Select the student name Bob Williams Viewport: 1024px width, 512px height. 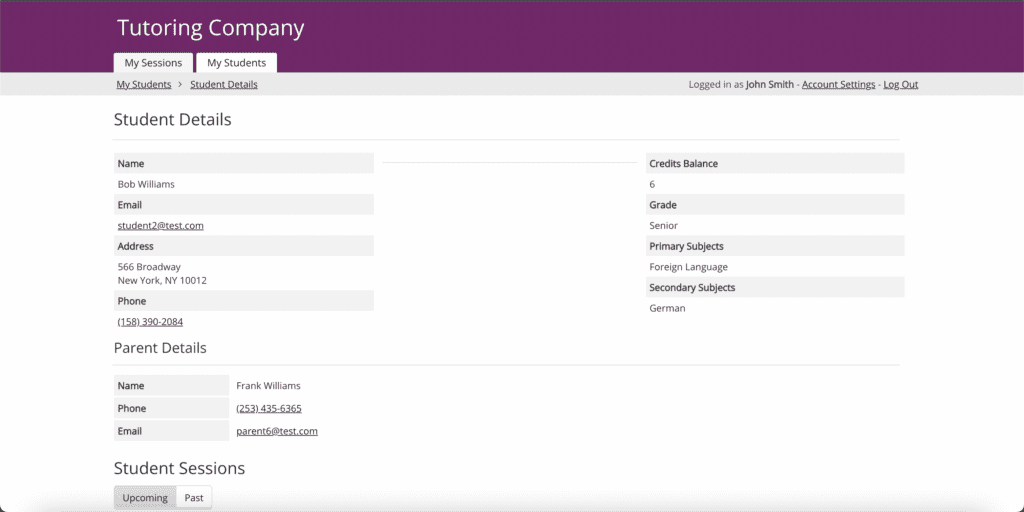pyautogui.click(x=146, y=185)
